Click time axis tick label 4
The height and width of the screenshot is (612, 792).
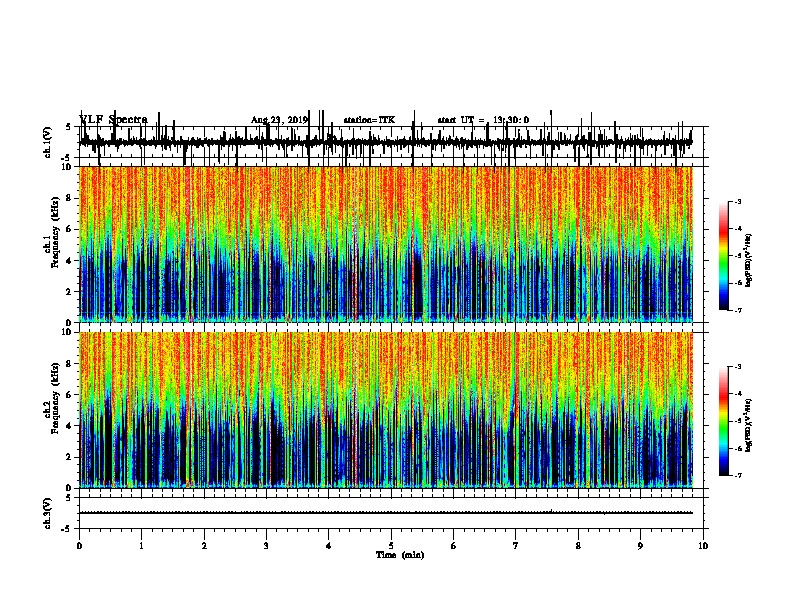[x=329, y=546]
